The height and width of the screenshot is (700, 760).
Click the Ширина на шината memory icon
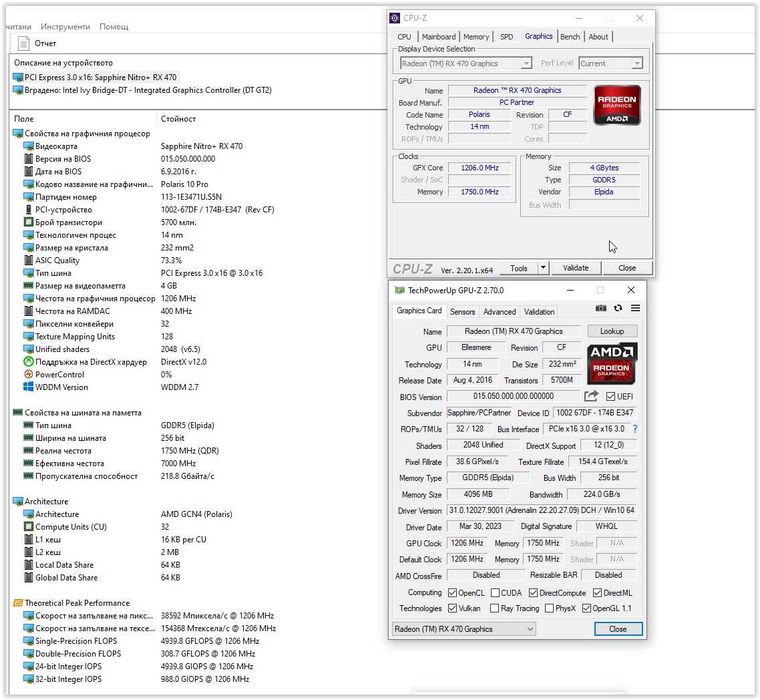point(29,438)
